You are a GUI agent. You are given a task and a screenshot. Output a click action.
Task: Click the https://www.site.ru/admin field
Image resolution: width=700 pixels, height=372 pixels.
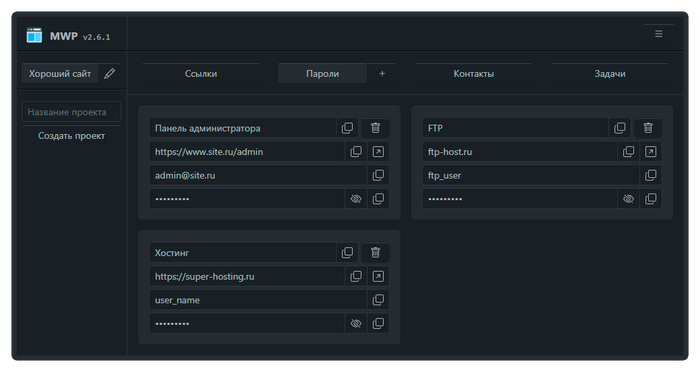(247, 152)
